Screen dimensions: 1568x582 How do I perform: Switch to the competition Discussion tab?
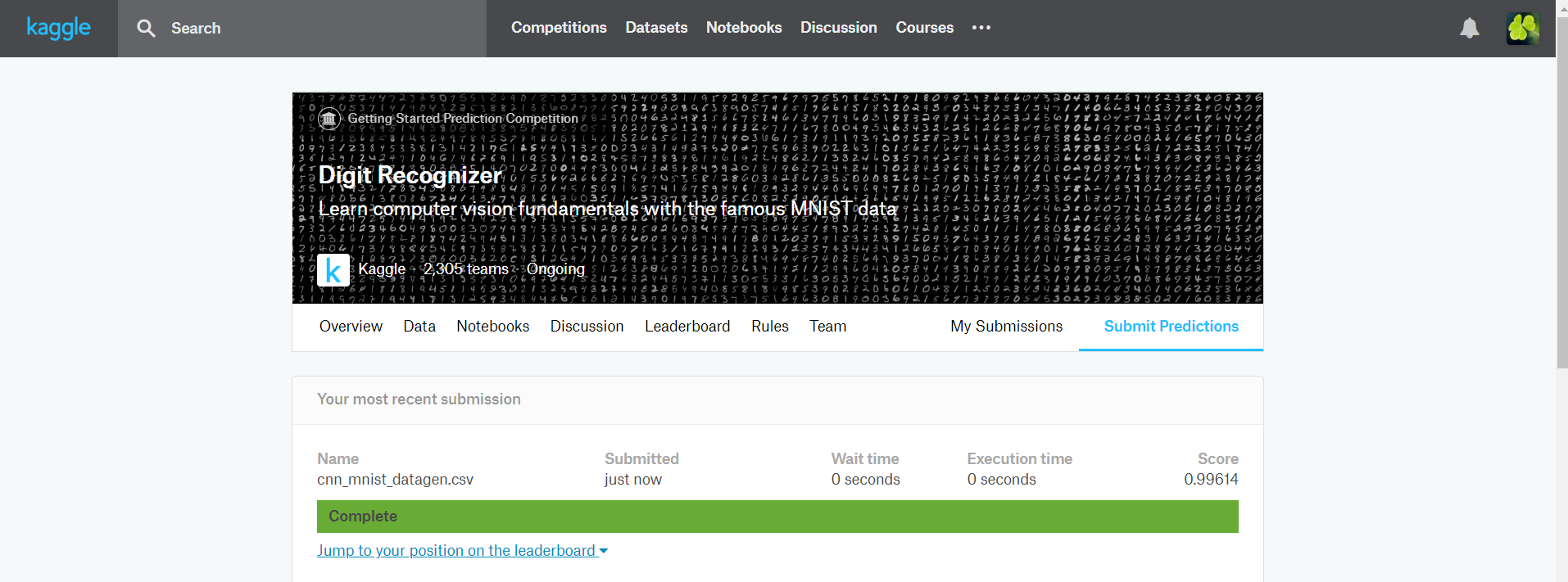click(587, 327)
